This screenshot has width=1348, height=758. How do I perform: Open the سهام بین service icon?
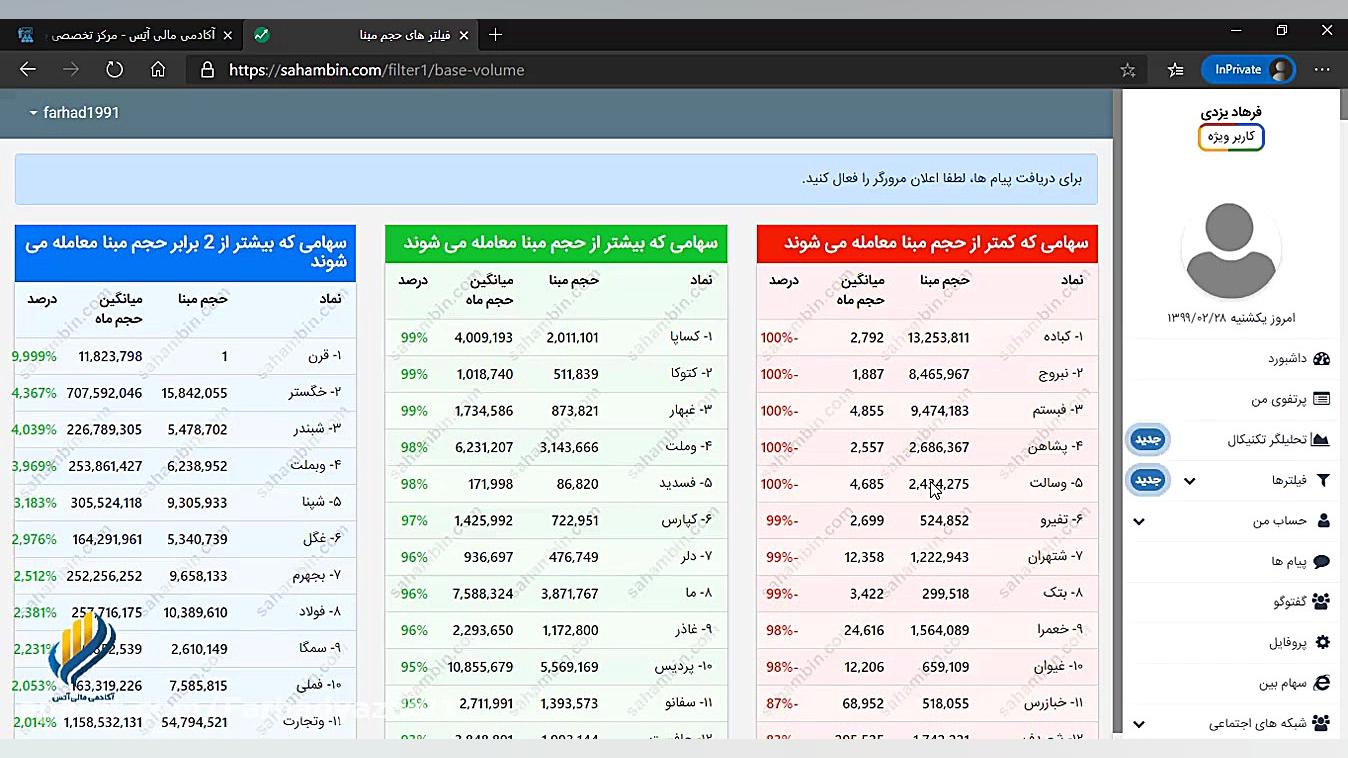tap(1322, 683)
